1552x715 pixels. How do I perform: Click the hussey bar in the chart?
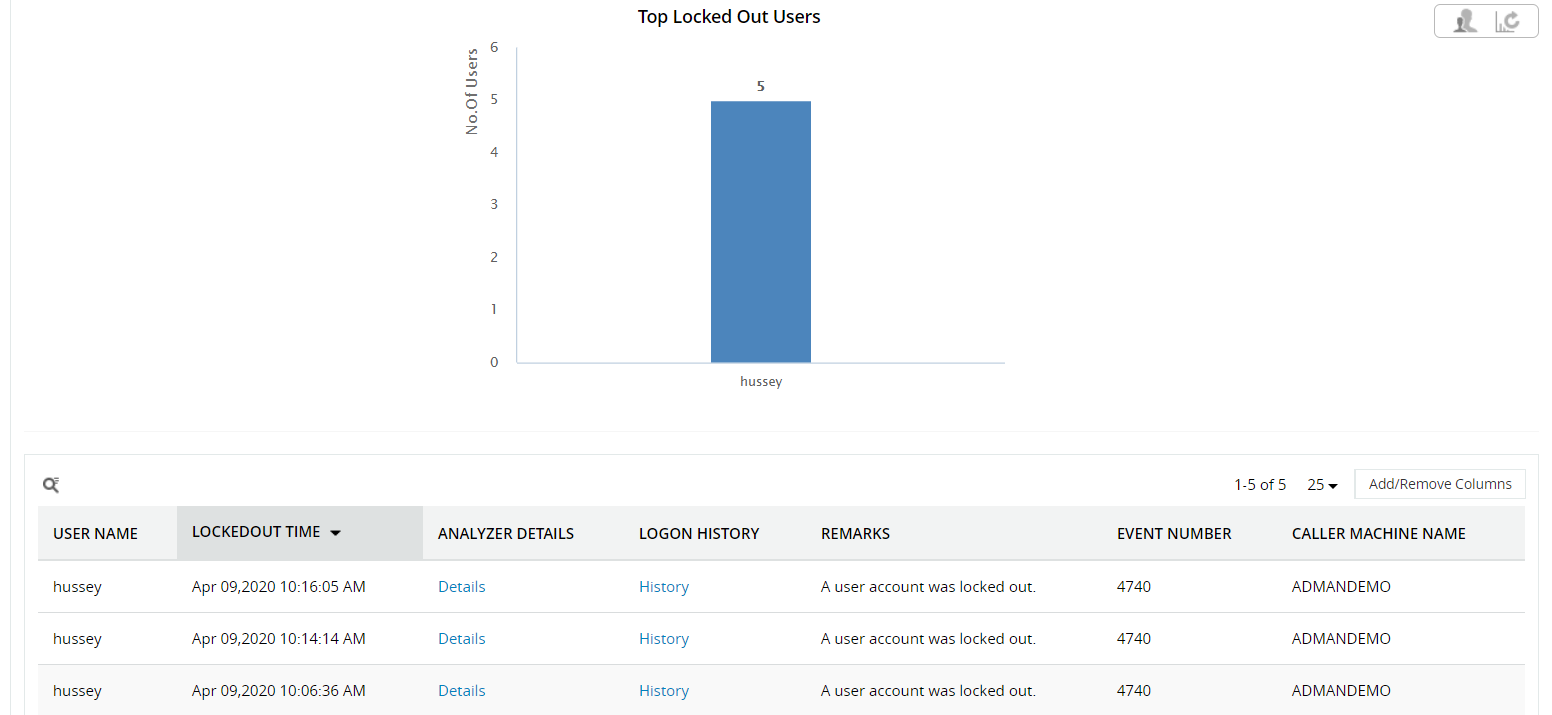(760, 230)
